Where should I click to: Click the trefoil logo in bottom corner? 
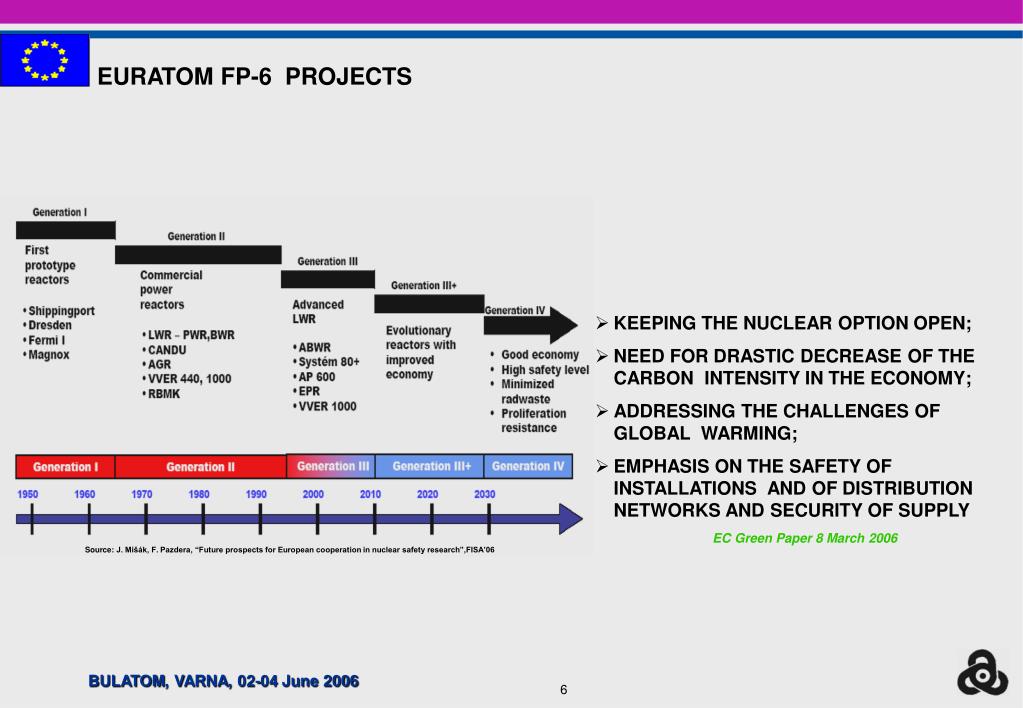pyautogui.click(x=983, y=673)
